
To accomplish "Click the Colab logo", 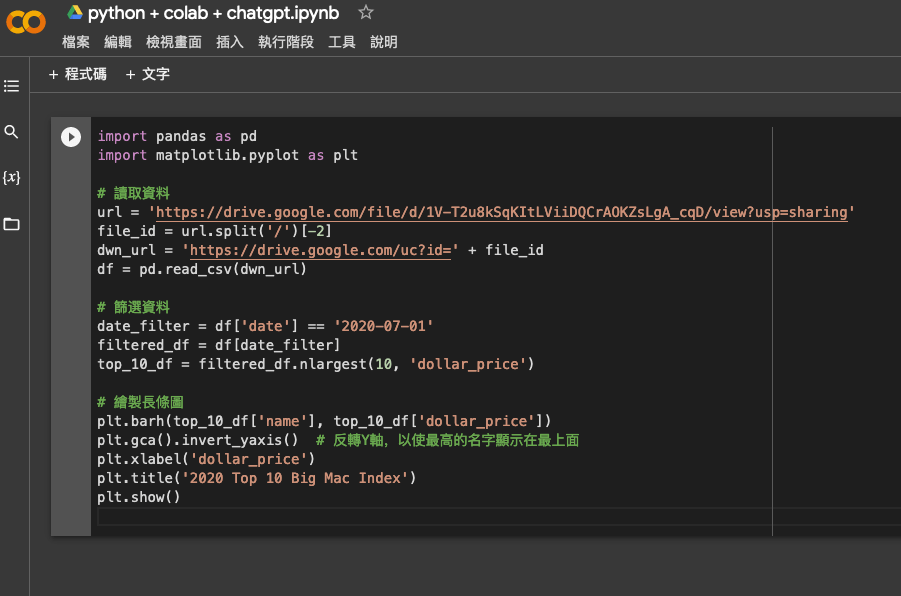I will click(26, 22).
